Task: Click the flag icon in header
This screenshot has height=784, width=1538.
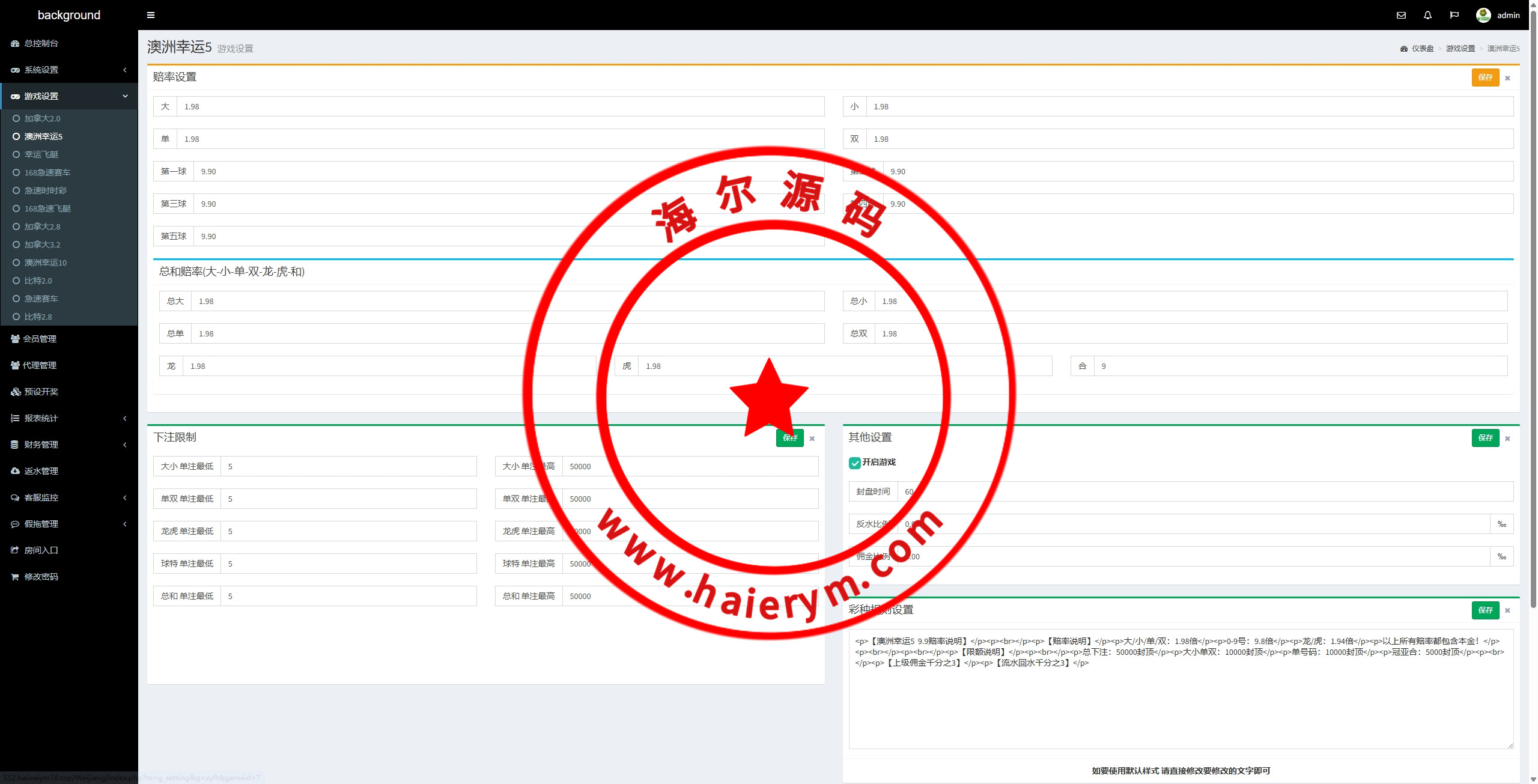Action: click(1454, 15)
